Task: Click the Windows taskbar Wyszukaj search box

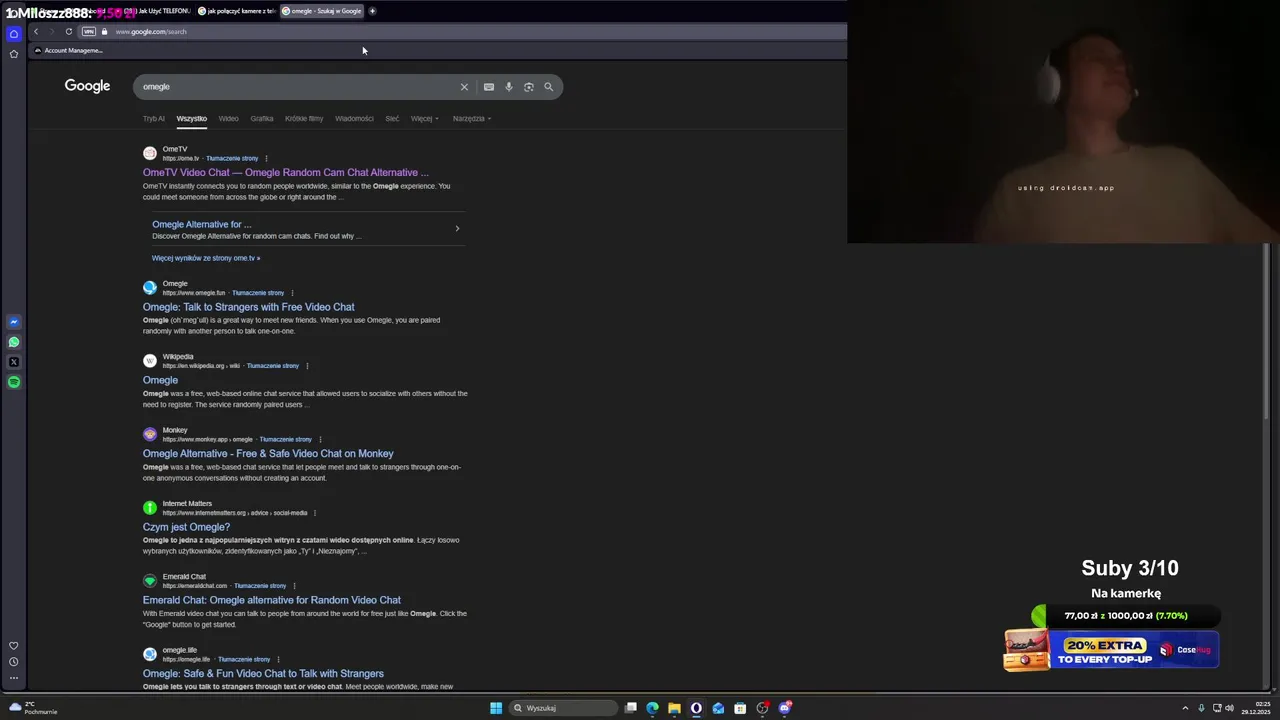Action: pos(564,708)
